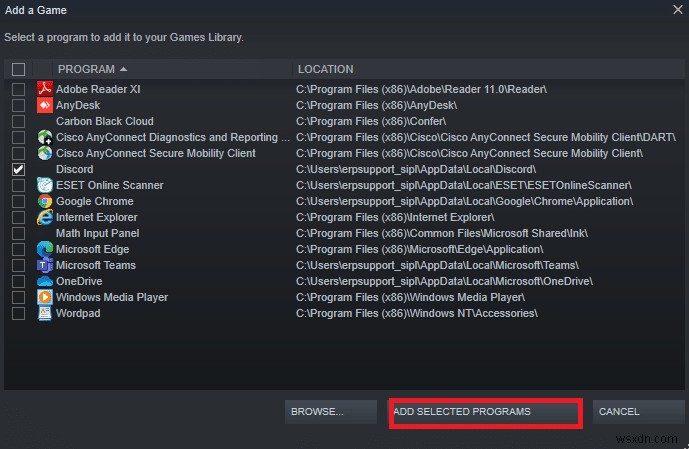Check the ESET Online Scanner checkbox
Viewport: 689px width, 449px height.
pyautogui.click(x=18, y=185)
